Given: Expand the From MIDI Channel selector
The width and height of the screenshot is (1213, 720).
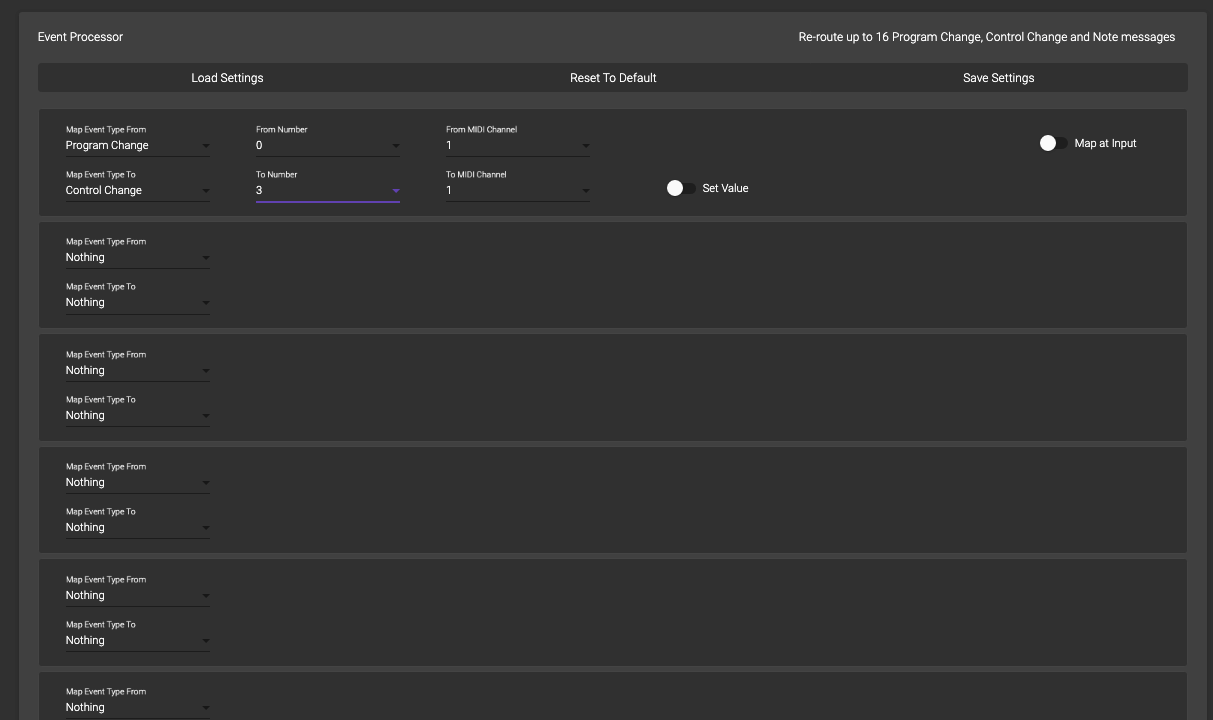Looking at the screenshot, I should pyautogui.click(x=518, y=145).
